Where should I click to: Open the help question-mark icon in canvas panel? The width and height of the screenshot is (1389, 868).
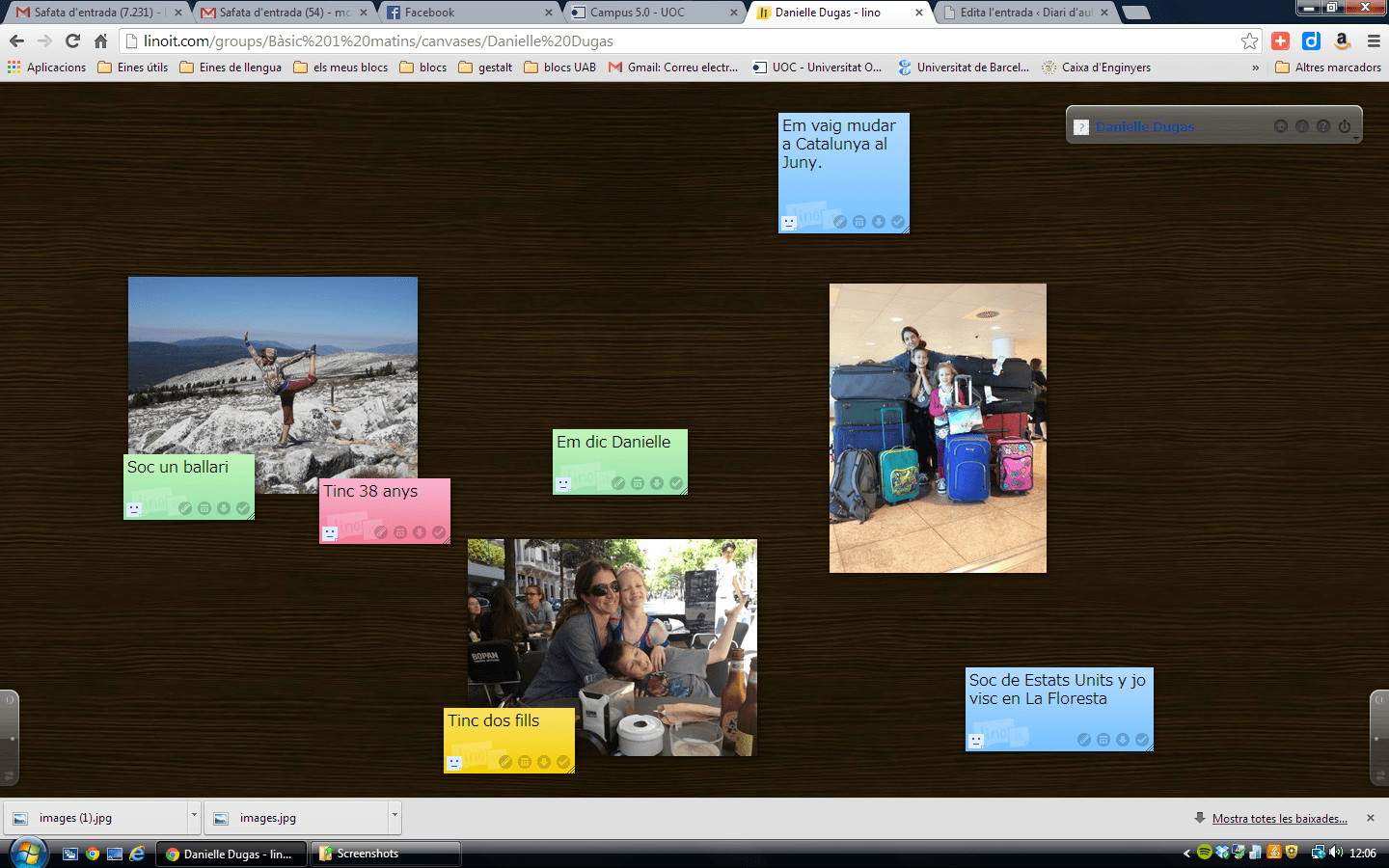click(1323, 126)
